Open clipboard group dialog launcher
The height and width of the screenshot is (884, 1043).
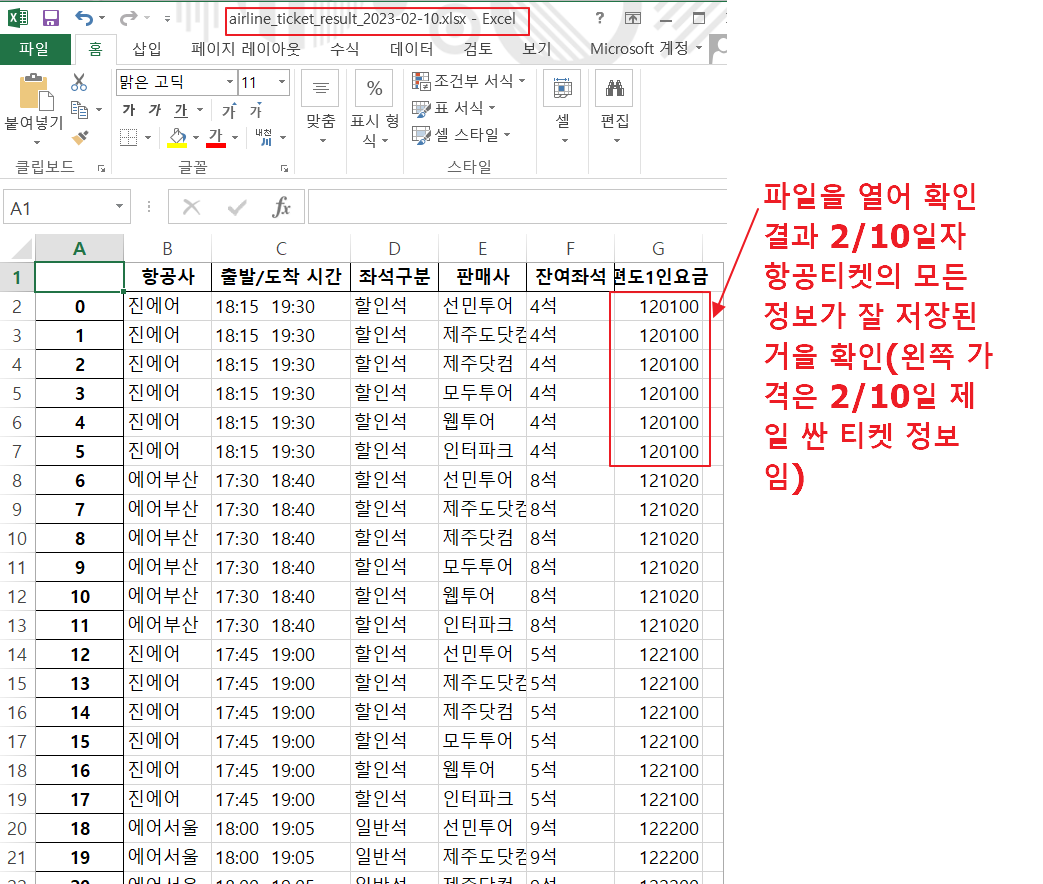101,168
